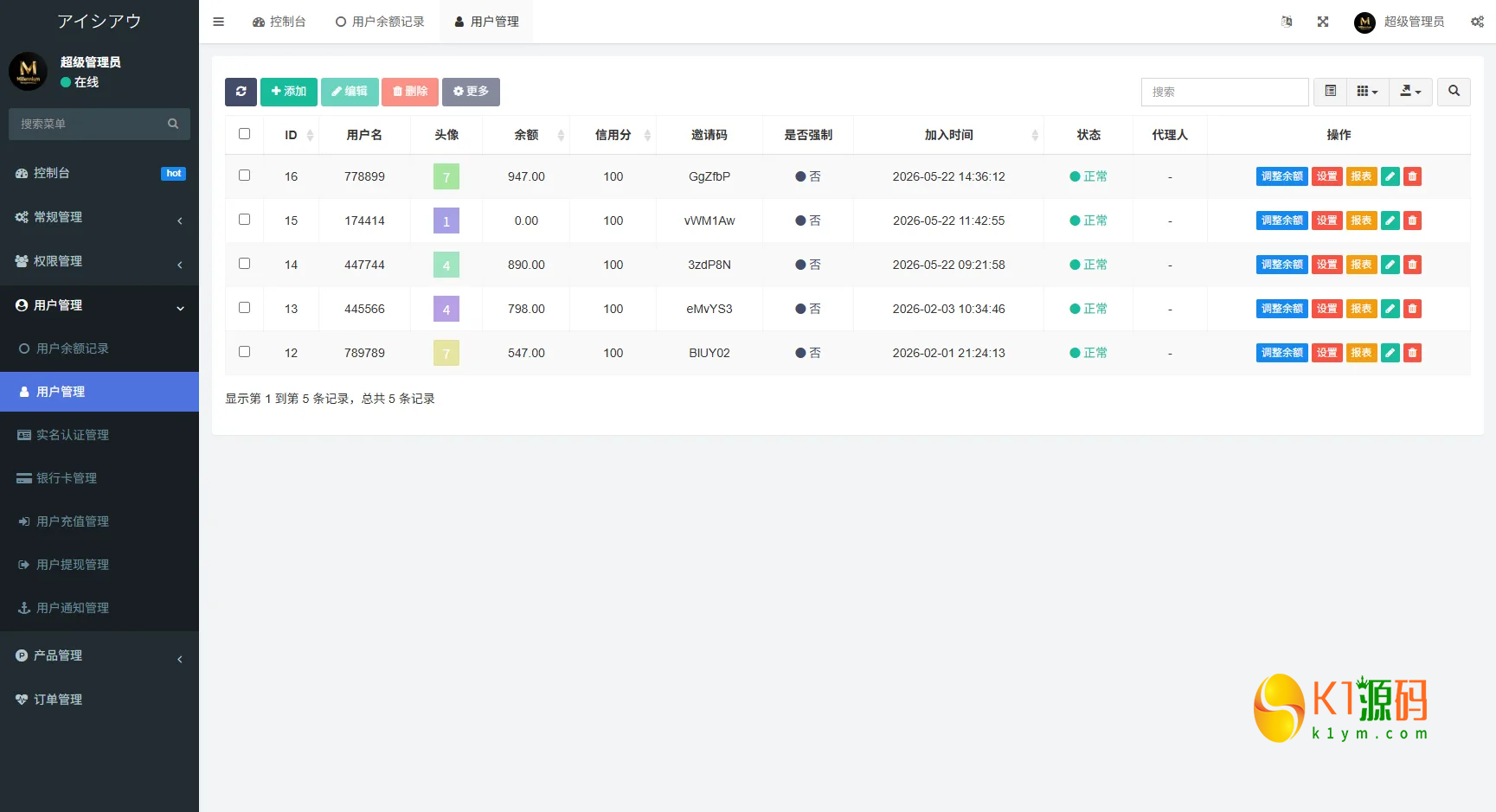Click avatar thumbnail of user 174414
The image size is (1496, 812).
click(446, 221)
